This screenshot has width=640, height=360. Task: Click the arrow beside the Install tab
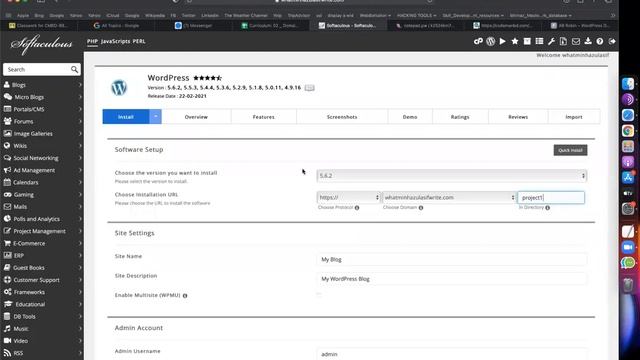(156, 117)
